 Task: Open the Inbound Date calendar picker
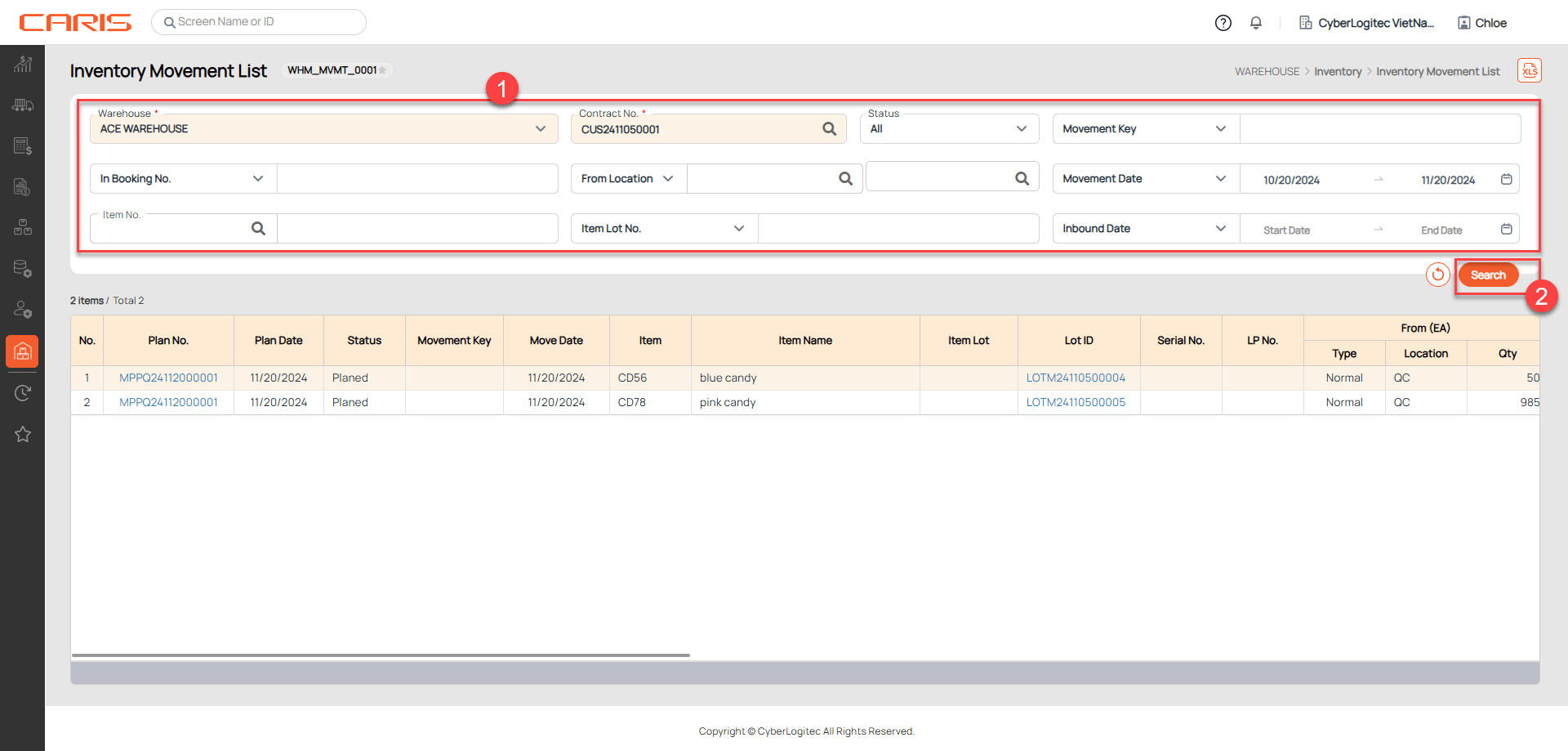1506,229
